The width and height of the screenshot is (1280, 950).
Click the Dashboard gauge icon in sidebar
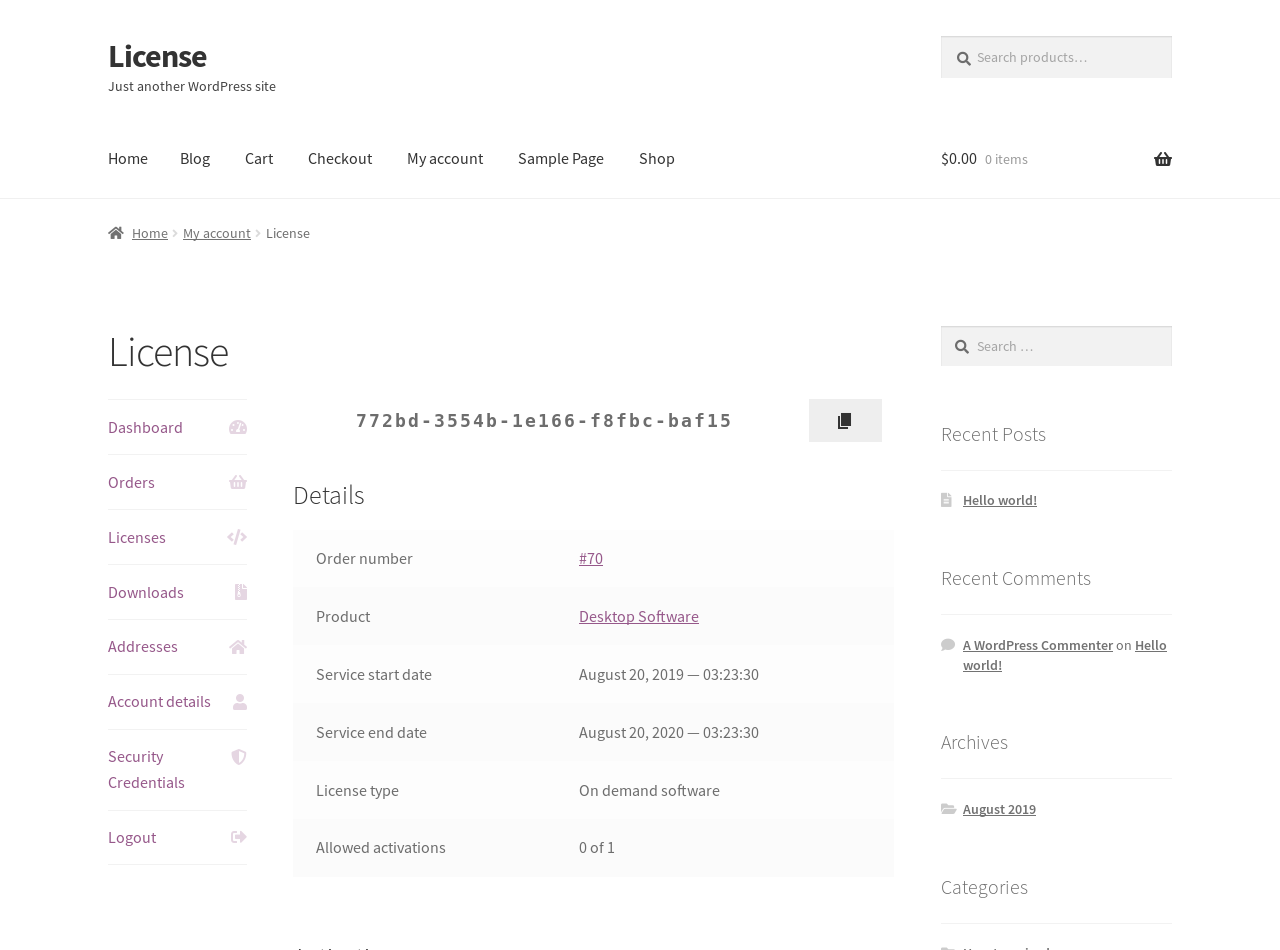(x=237, y=428)
